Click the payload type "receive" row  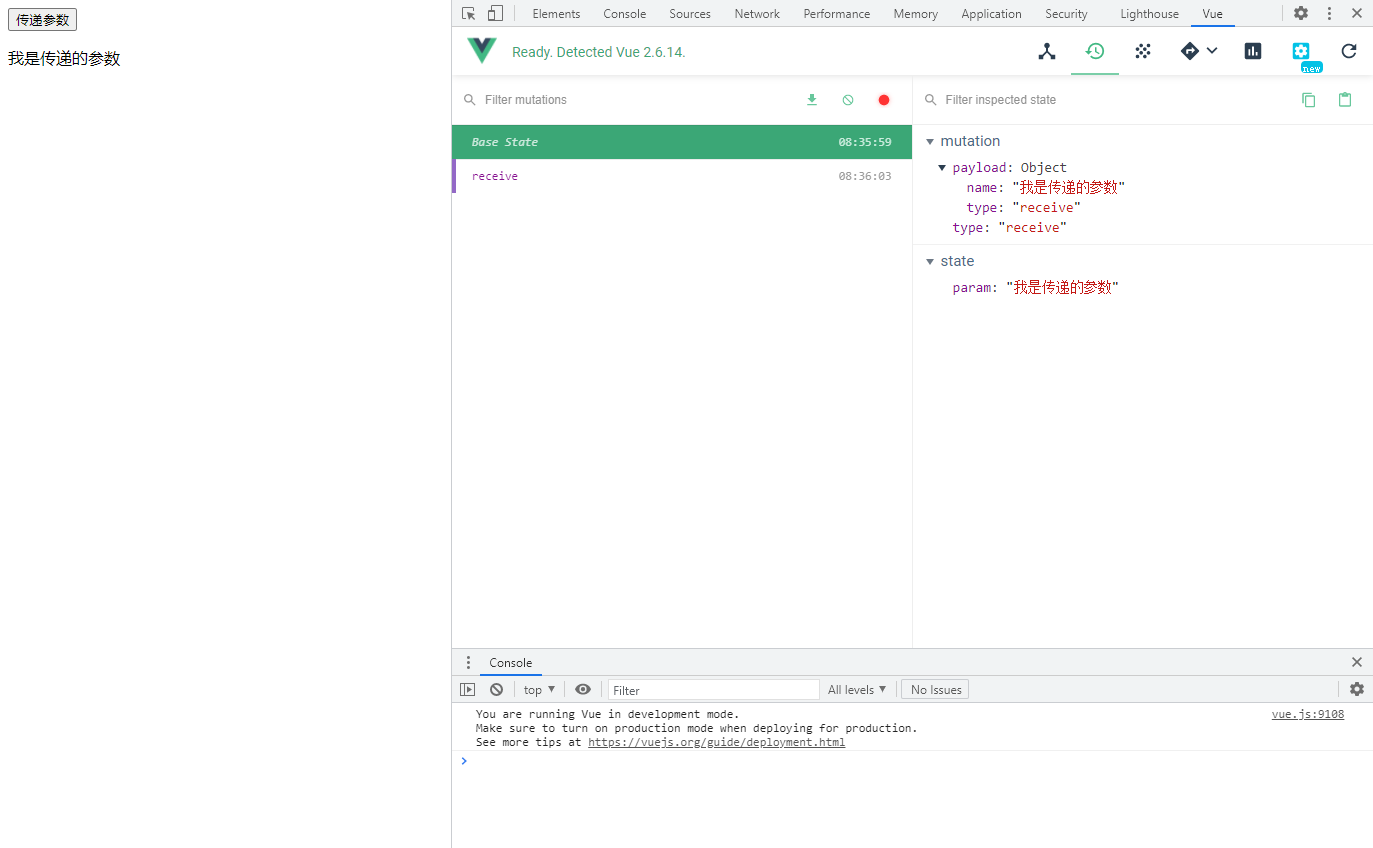(x=1023, y=208)
